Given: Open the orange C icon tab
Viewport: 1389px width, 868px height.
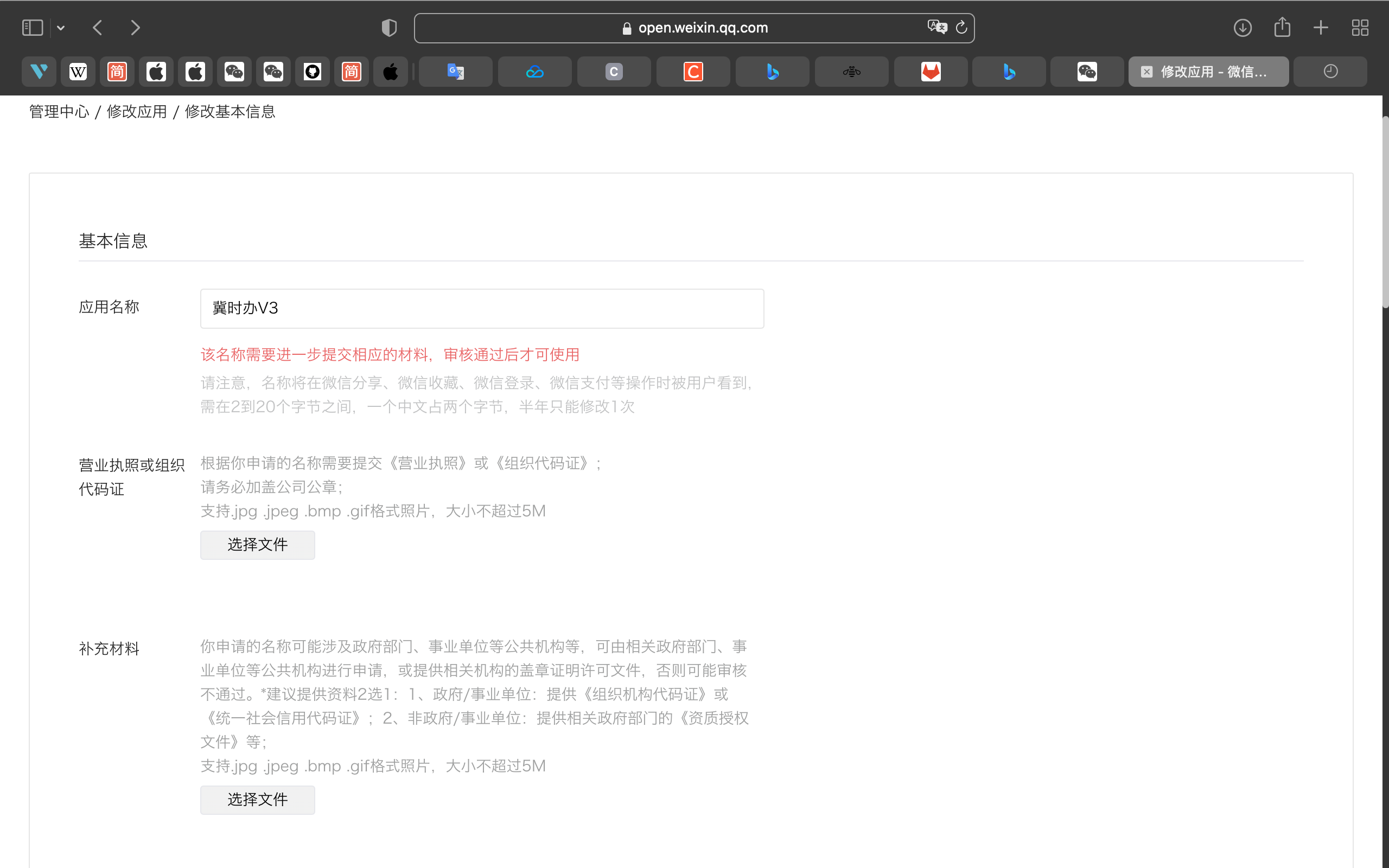Looking at the screenshot, I should [x=693, y=72].
